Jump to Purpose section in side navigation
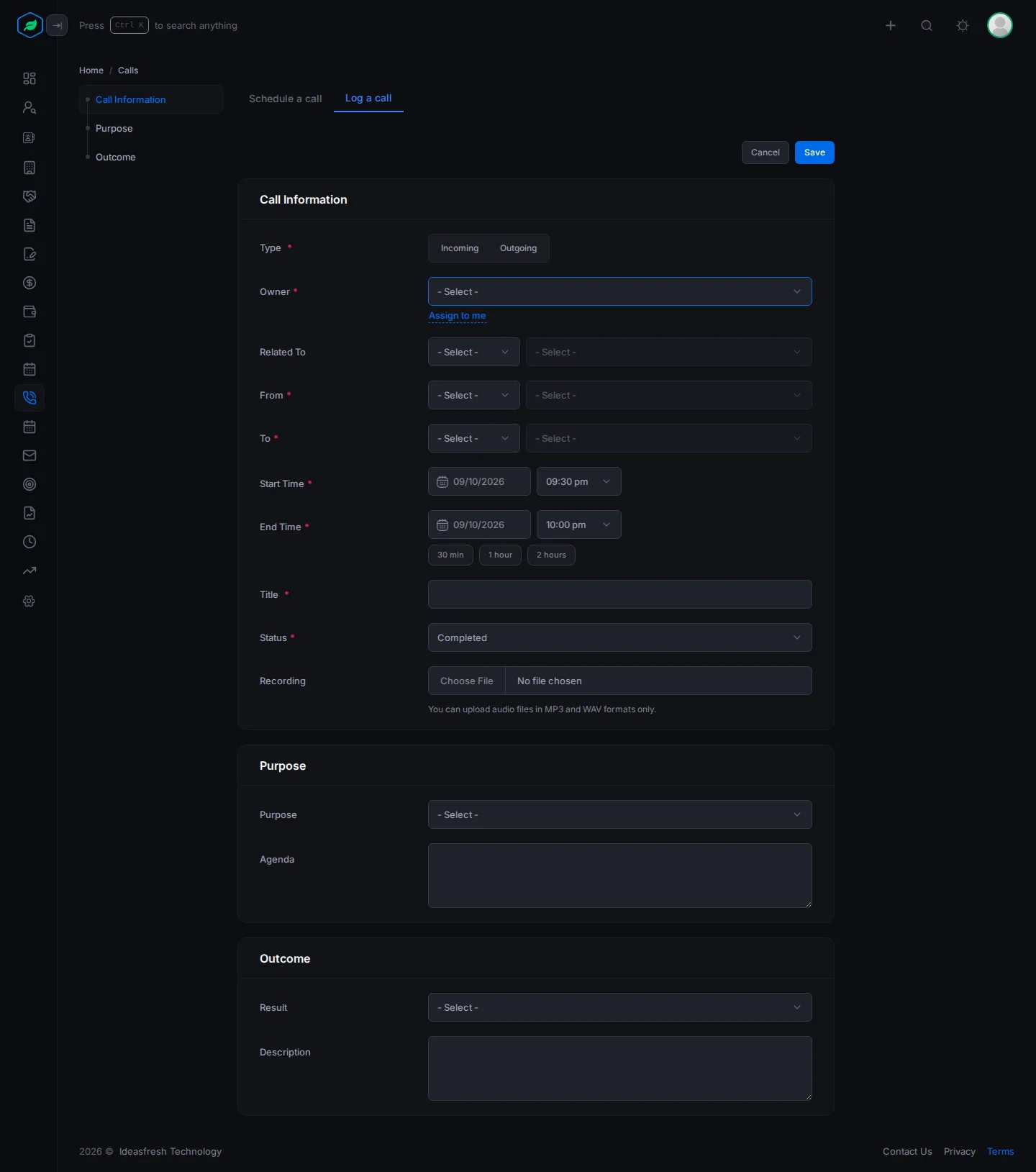Image resolution: width=1036 pixels, height=1172 pixels. coord(114,128)
